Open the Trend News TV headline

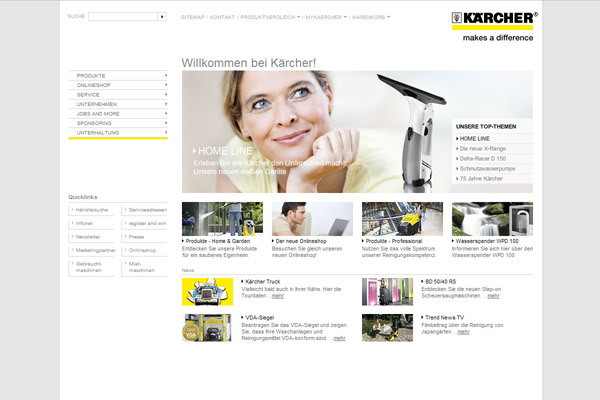tap(444, 318)
